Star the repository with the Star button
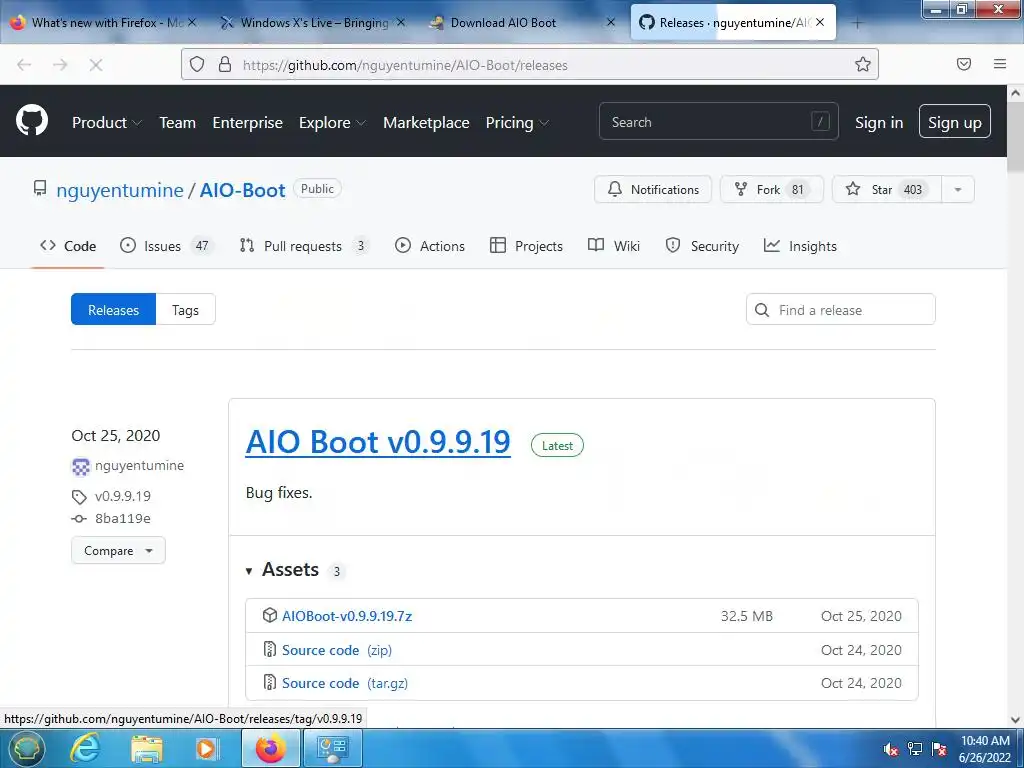 (x=887, y=189)
